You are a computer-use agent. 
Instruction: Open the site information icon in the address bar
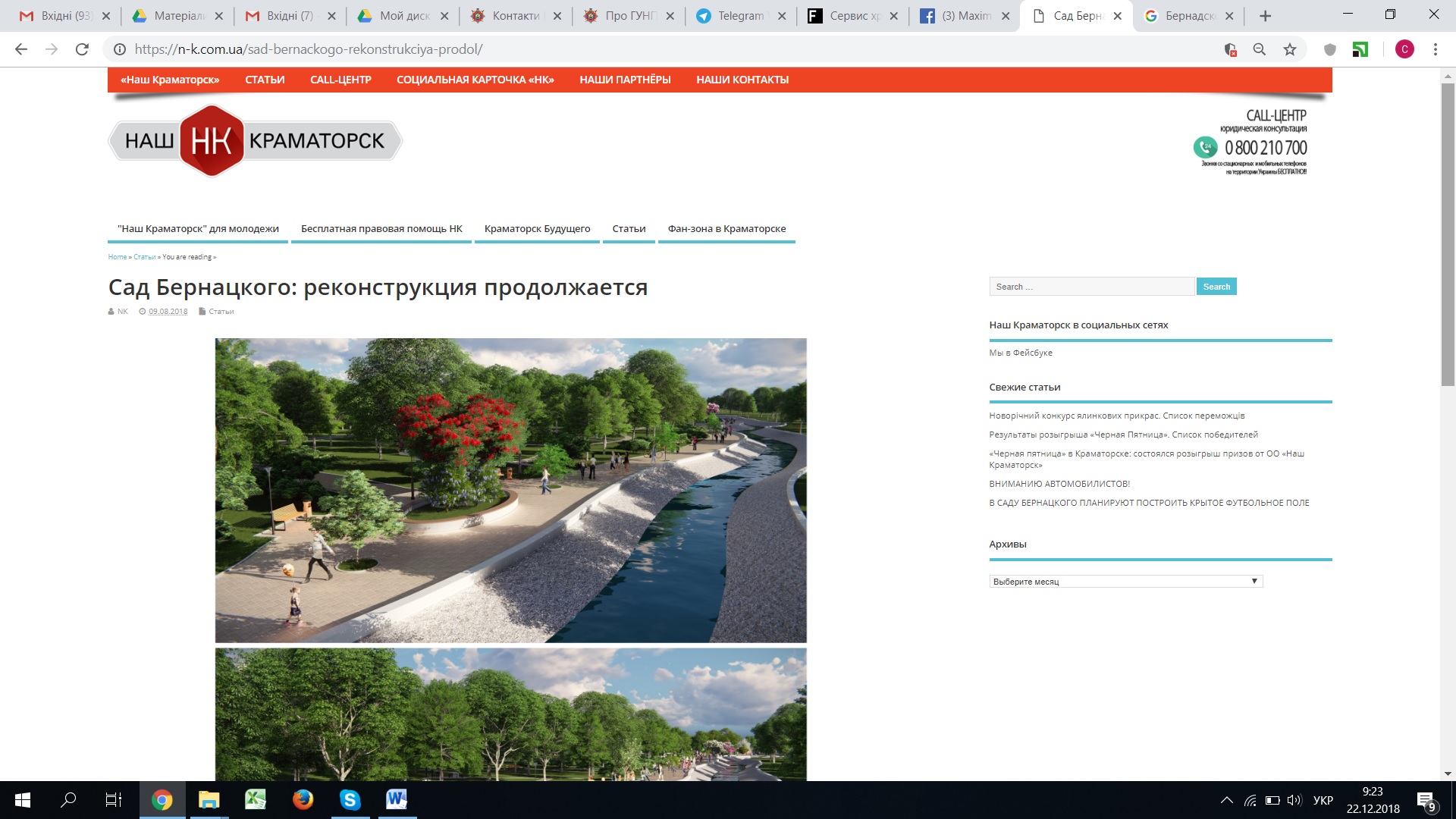pos(119,49)
